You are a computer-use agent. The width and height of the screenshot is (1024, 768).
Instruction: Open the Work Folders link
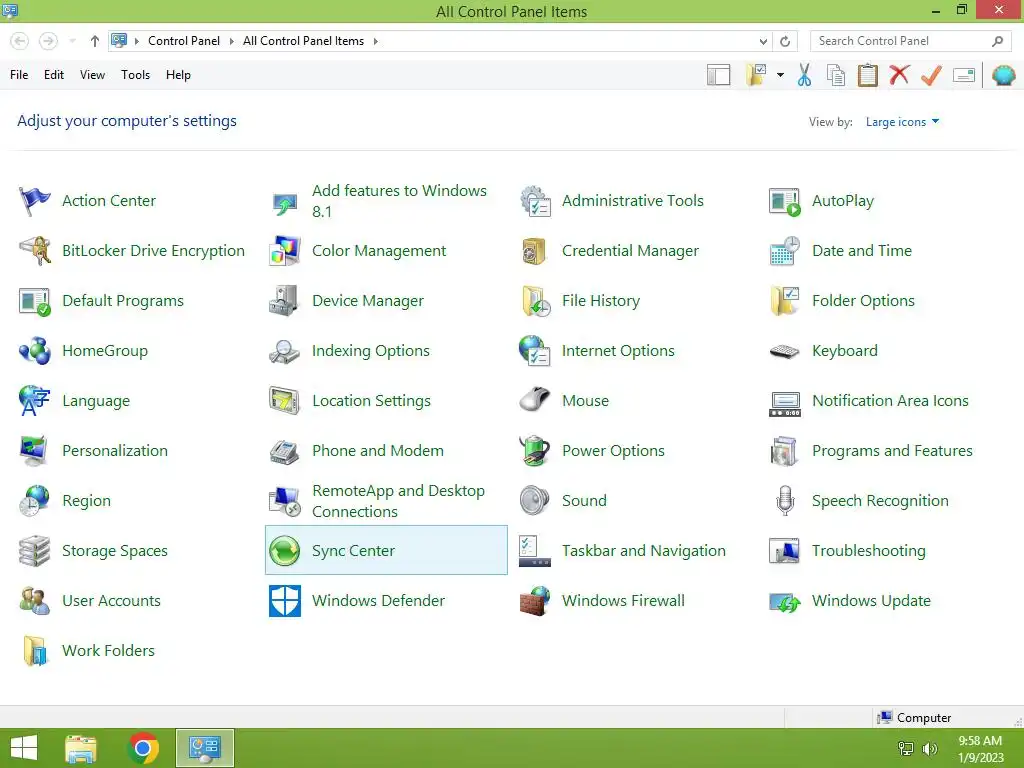click(108, 650)
